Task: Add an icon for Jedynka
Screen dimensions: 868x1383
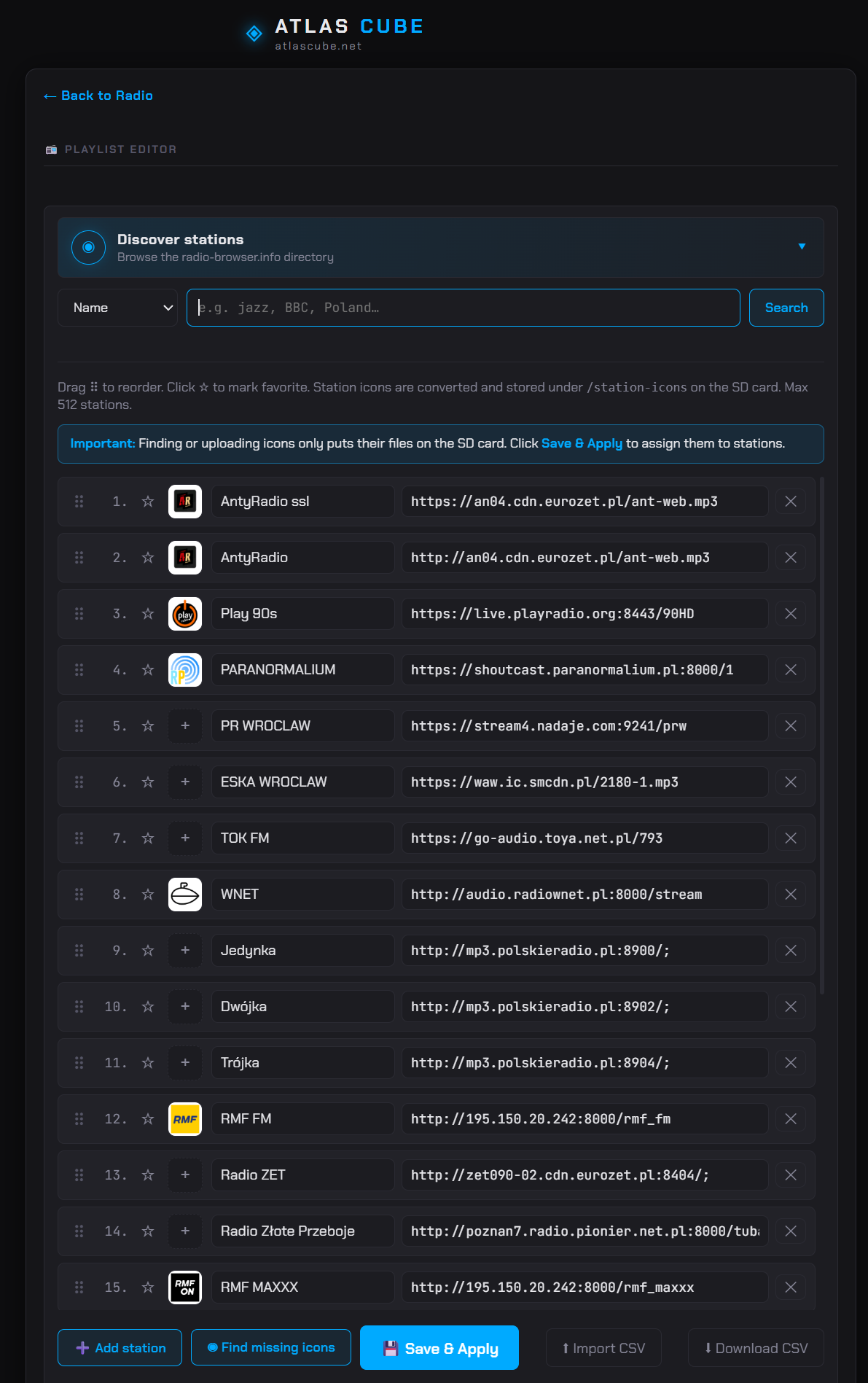Action: [x=185, y=951]
